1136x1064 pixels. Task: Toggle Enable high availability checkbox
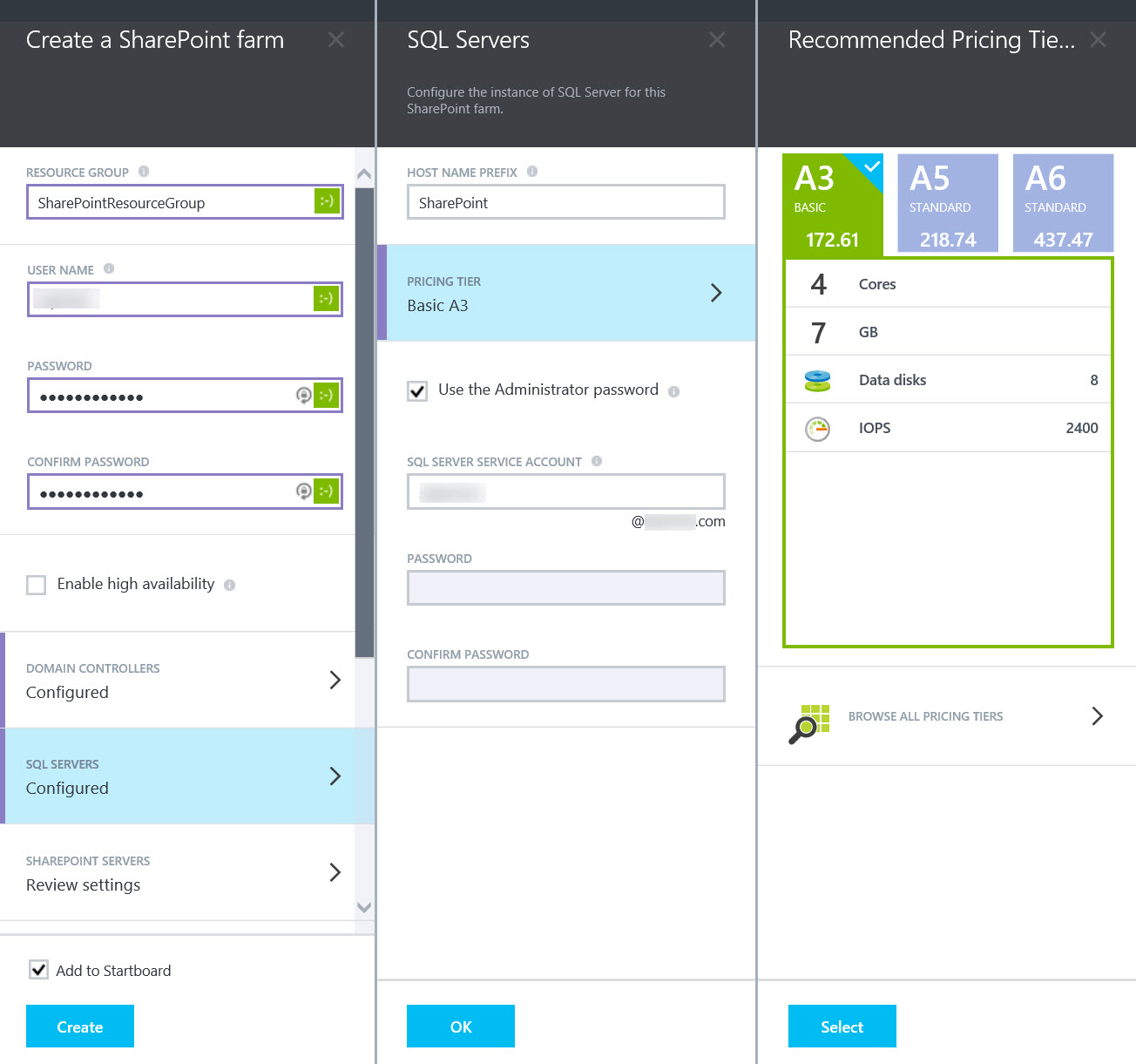(37, 585)
